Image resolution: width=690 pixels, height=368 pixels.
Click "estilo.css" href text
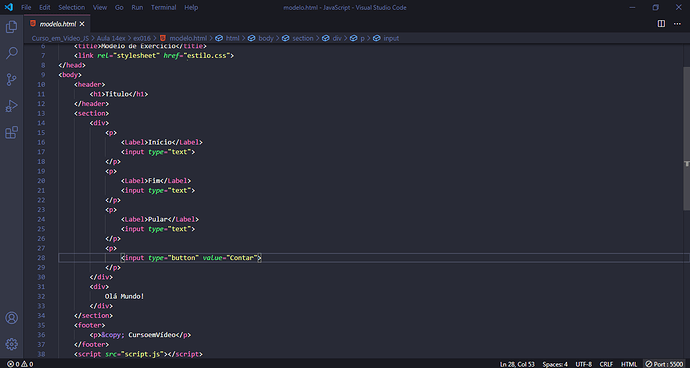tap(207, 56)
